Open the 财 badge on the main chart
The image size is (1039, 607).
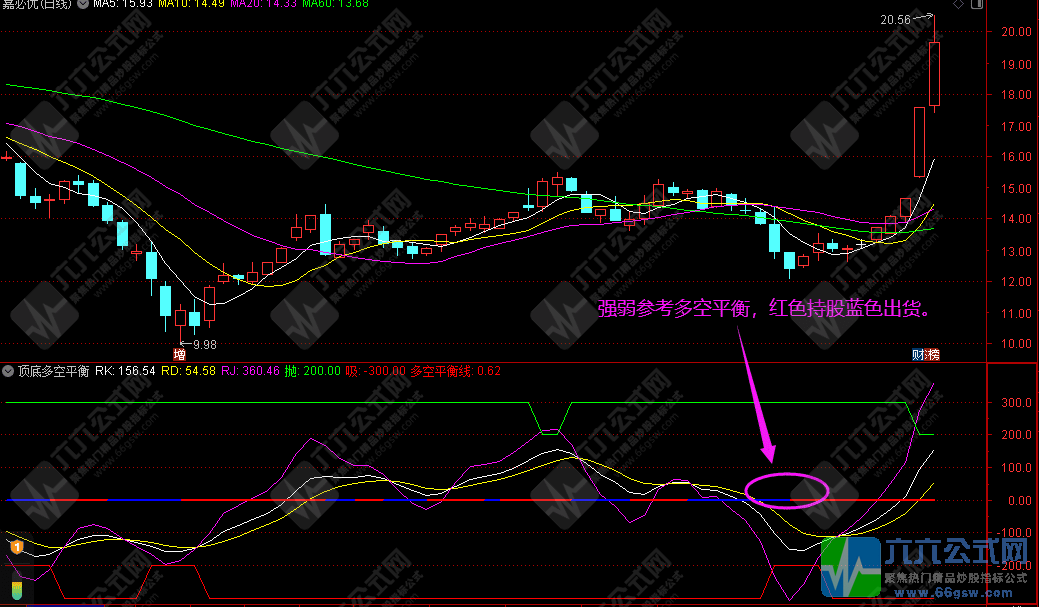point(919,355)
